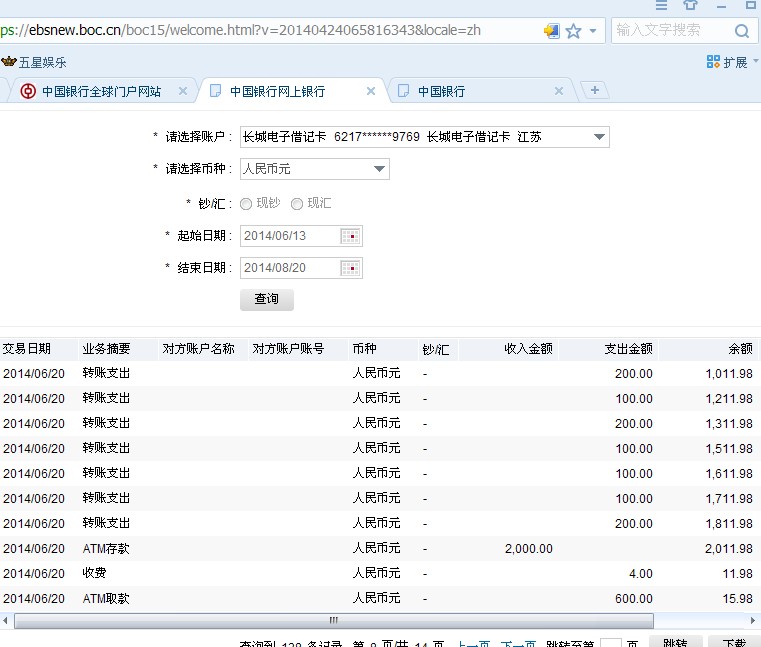Click the browser hamburger menu icon
The image size is (761, 647).
(661, 5)
